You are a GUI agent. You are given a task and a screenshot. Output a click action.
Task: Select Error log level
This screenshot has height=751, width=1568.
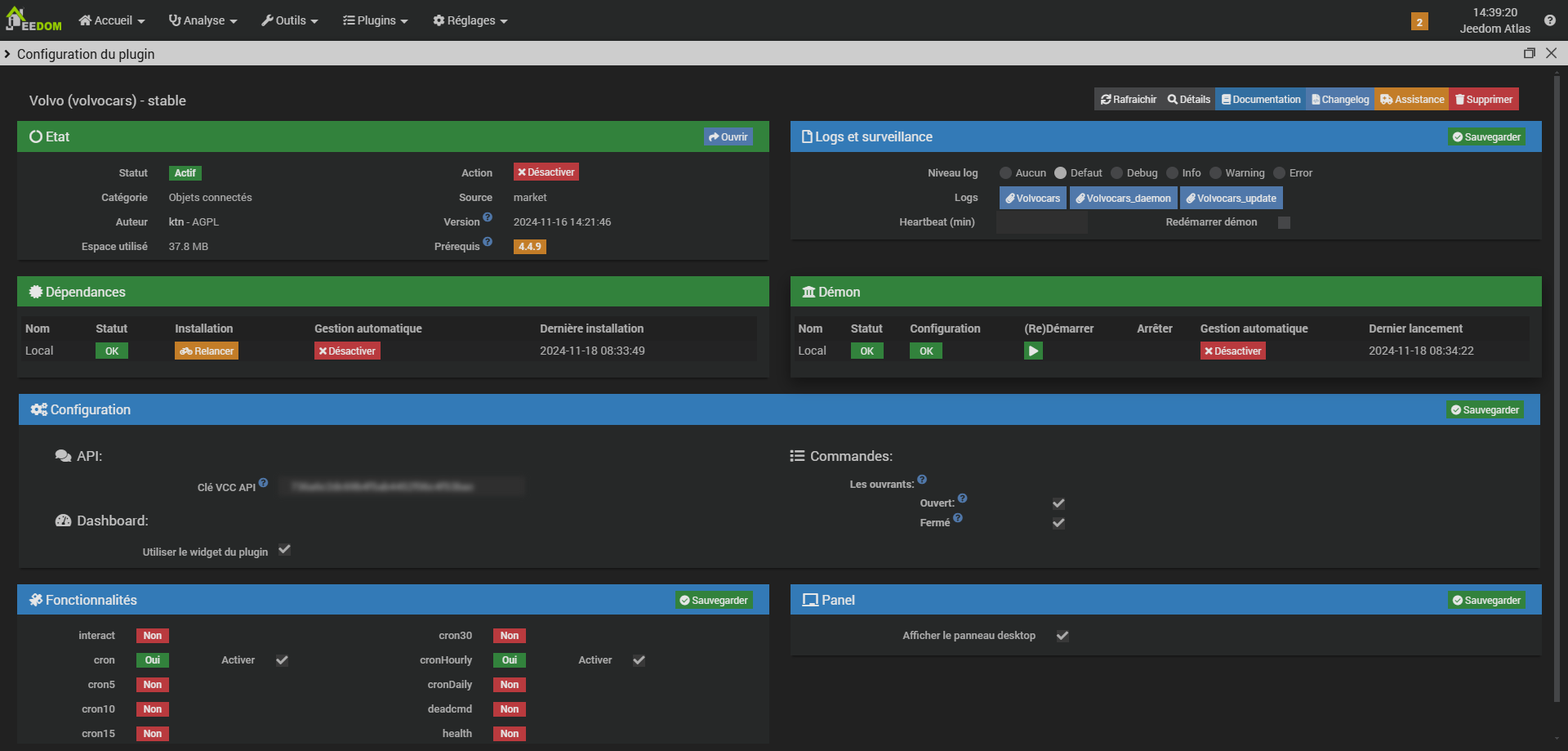[x=1280, y=173]
